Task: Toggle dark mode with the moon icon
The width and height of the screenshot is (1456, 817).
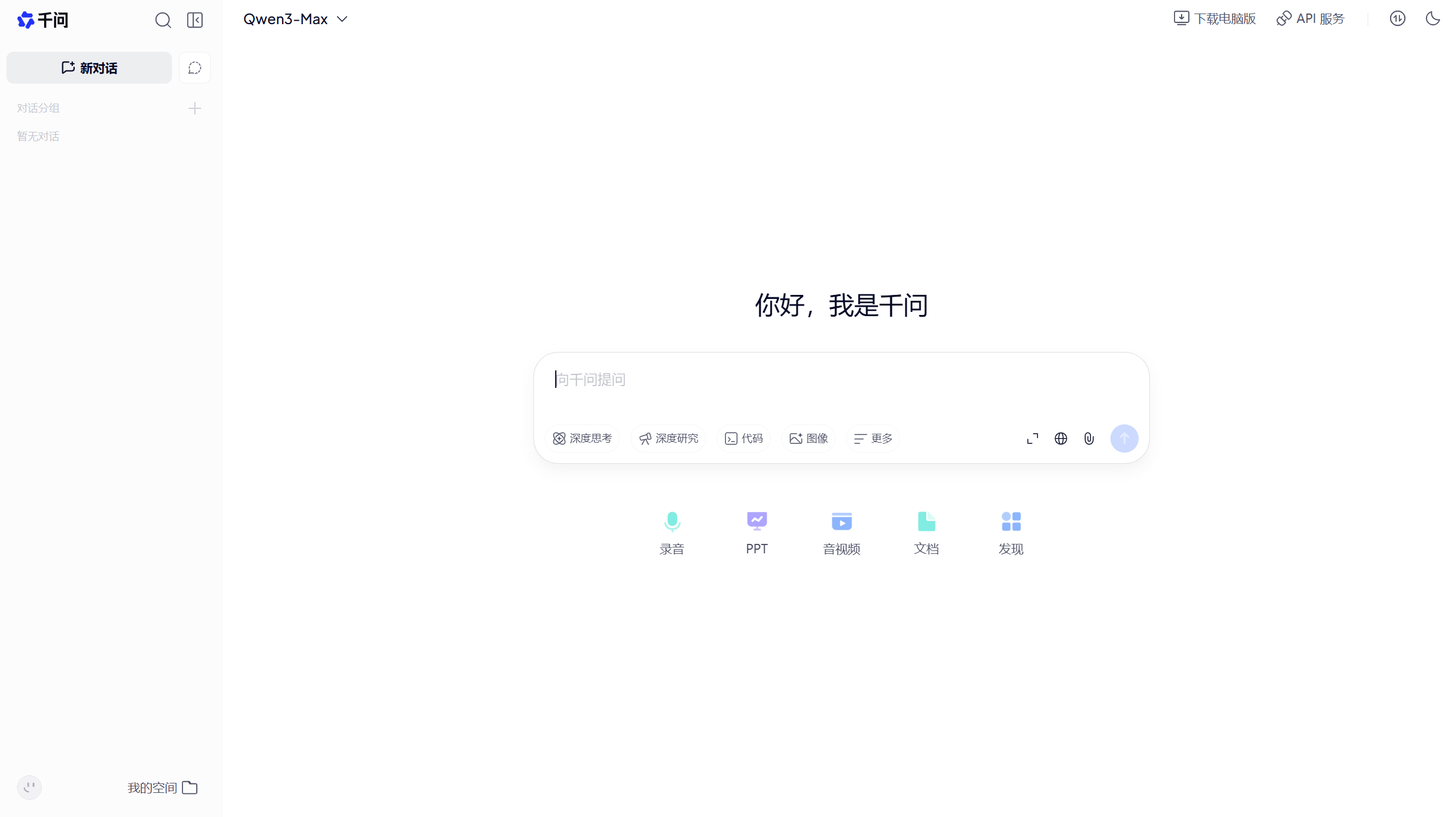Action: pos(1432,19)
